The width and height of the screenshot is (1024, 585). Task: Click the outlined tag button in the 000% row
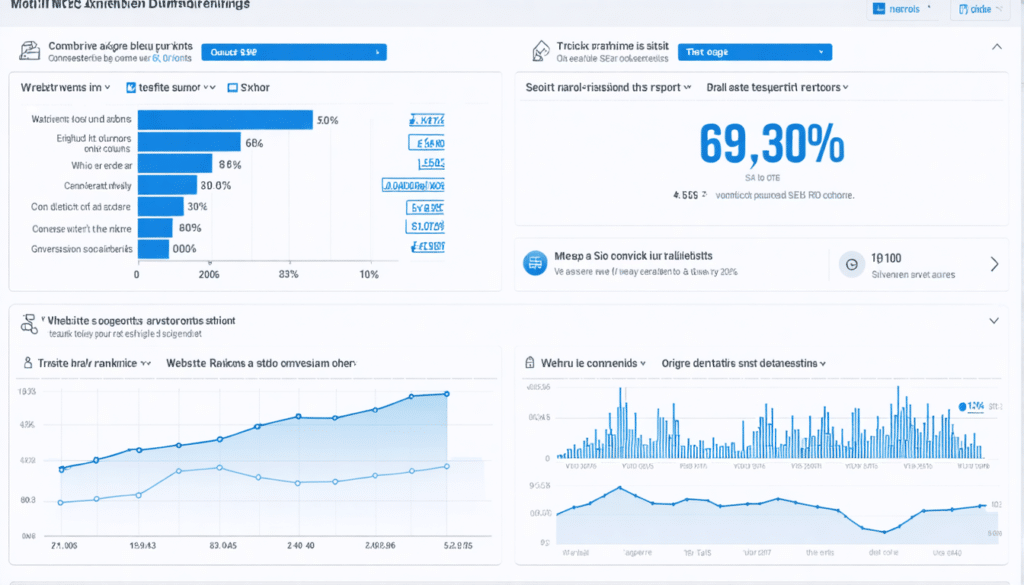point(428,247)
